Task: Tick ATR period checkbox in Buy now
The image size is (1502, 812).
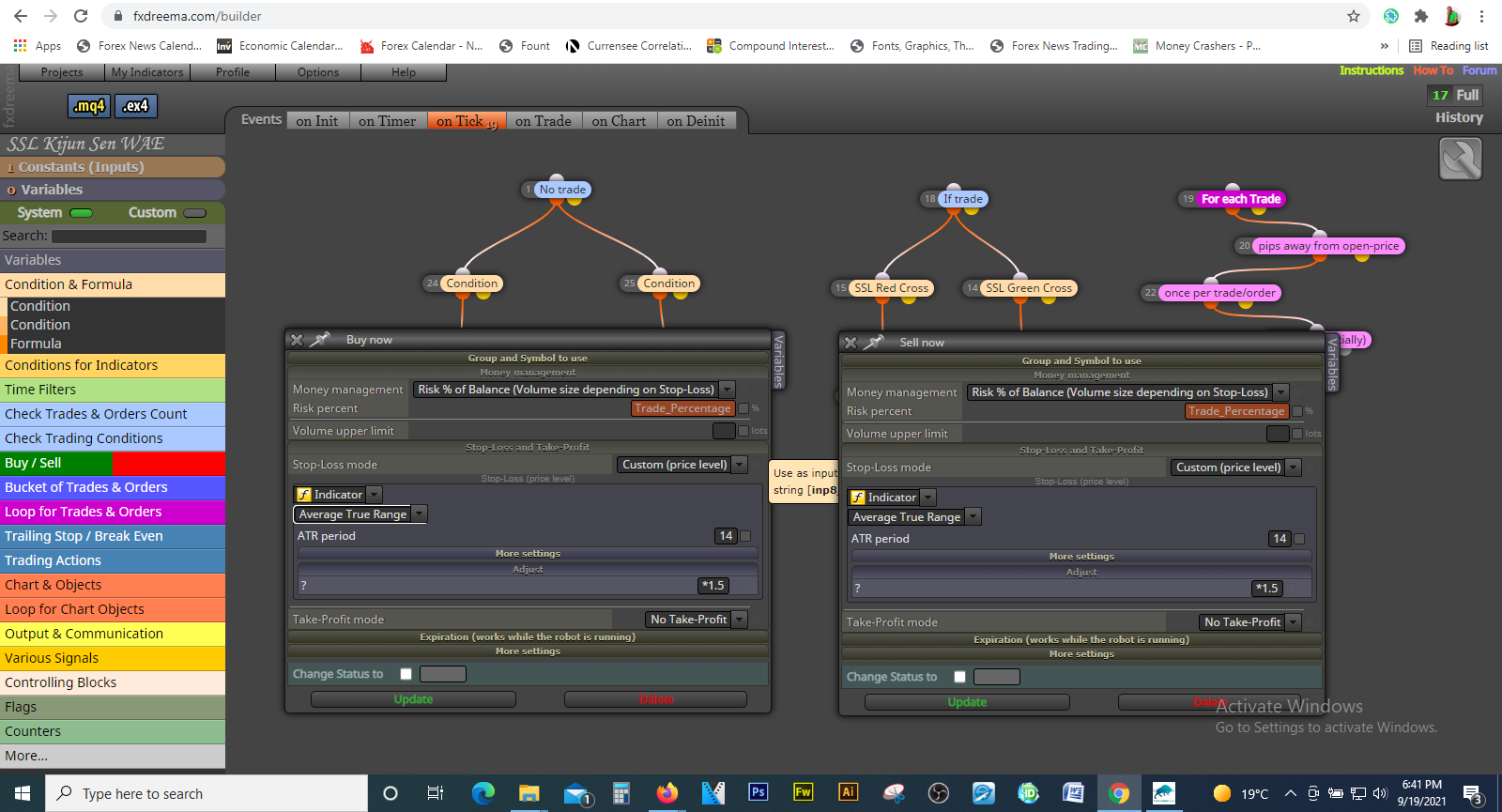Action: coord(745,536)
